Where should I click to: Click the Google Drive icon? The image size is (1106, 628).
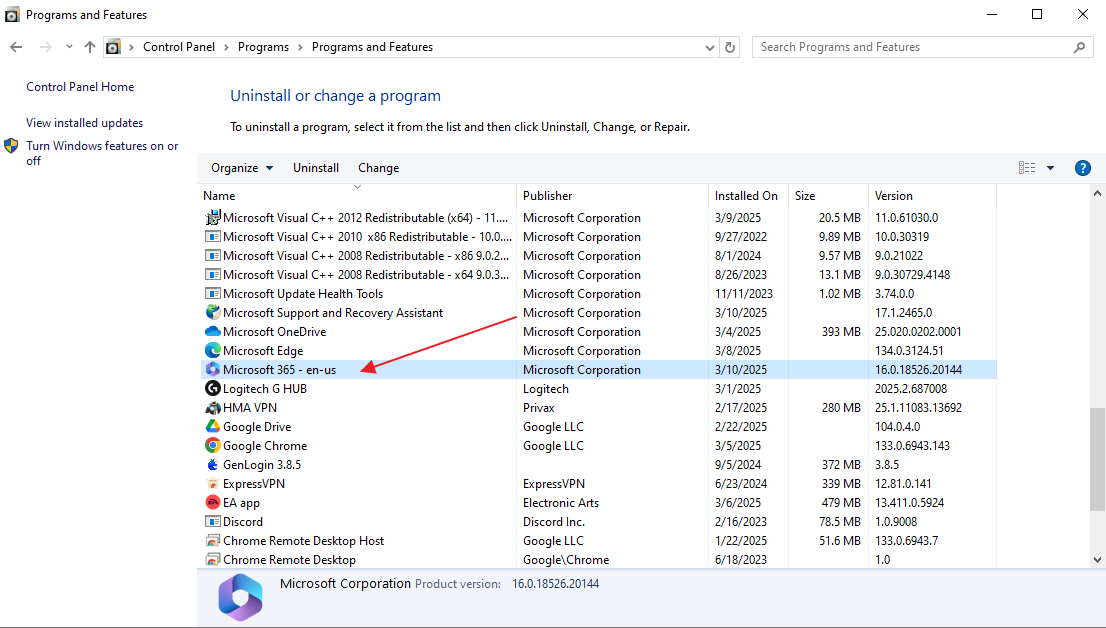pos(212,427)
